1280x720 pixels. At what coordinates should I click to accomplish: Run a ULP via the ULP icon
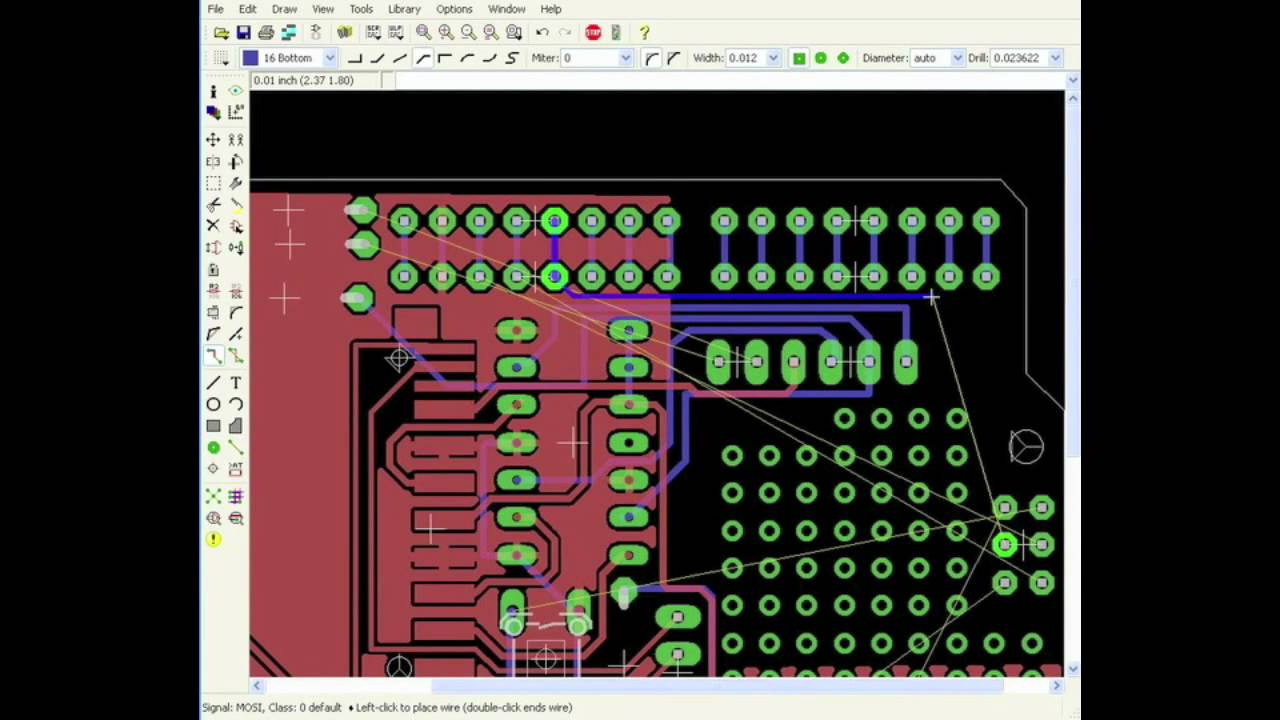tap(395, 33)
